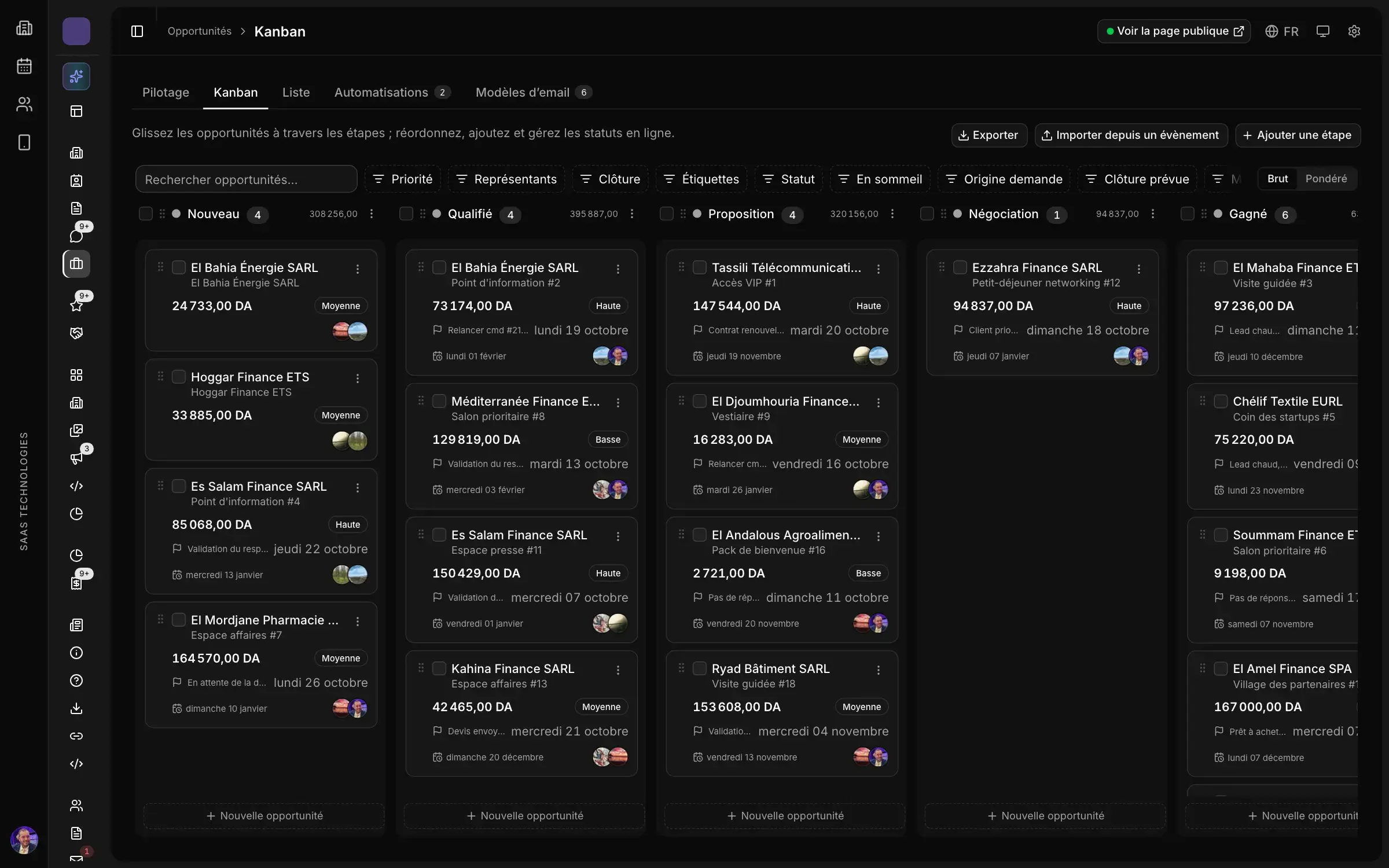This screenshot has width=1389, height=868.
Task: Open the Proposition column options menu
Action: tap(892, 214)
